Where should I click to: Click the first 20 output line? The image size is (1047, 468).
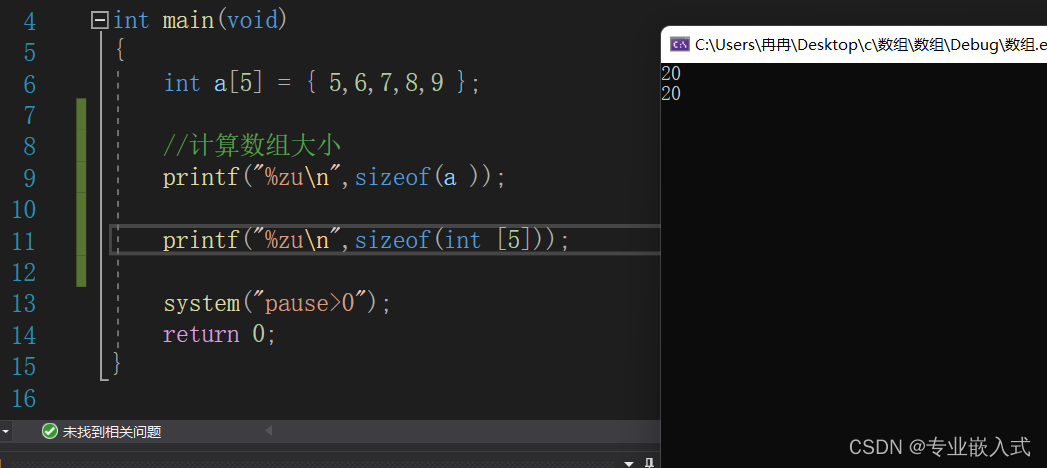(671, 74)
